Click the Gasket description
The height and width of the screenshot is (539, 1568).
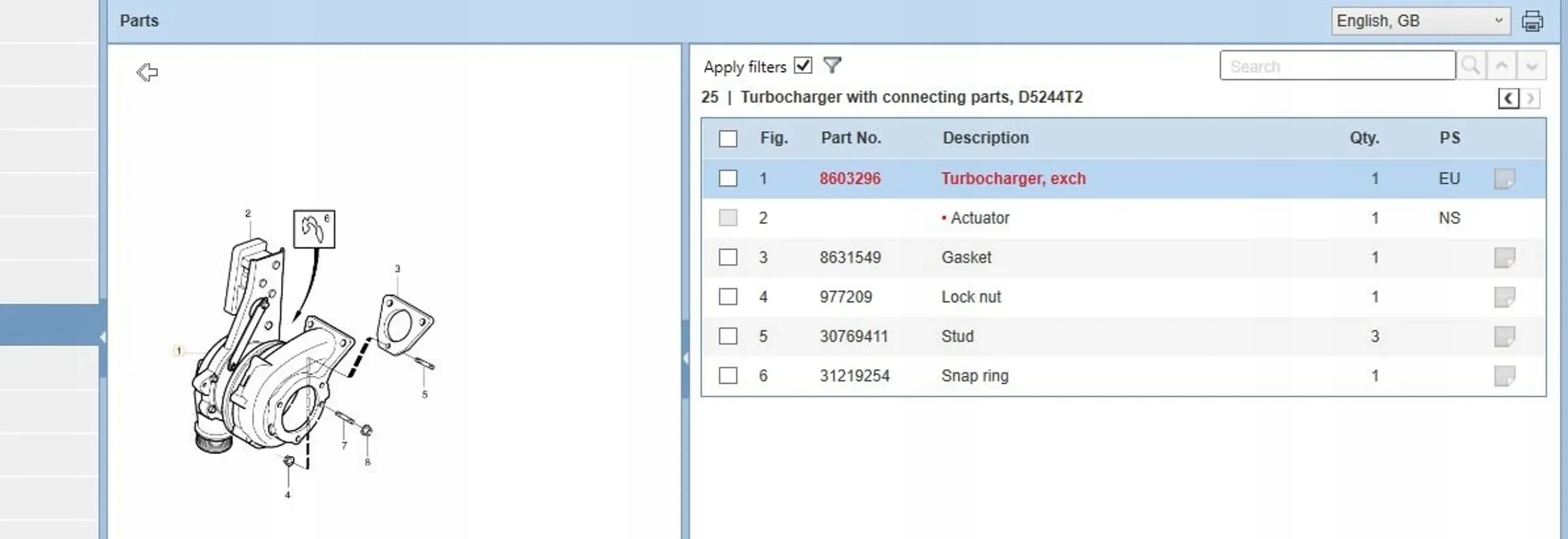[966, 257]
